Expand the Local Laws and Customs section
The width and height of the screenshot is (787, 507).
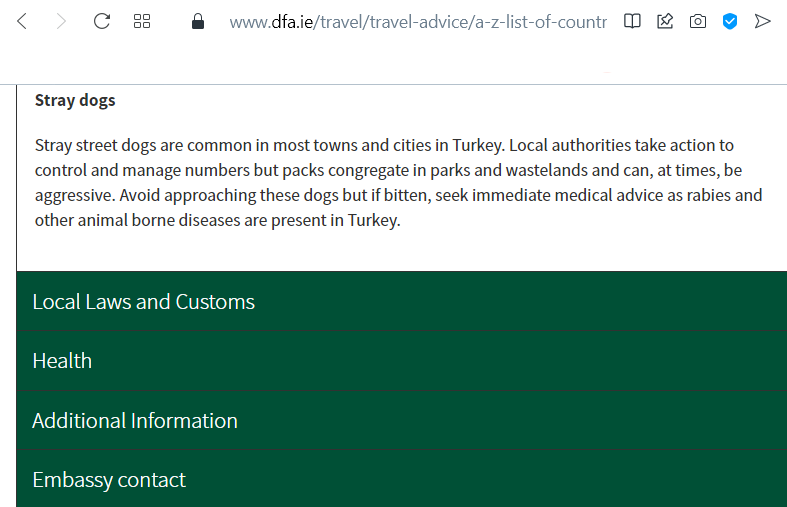(402, 302)
